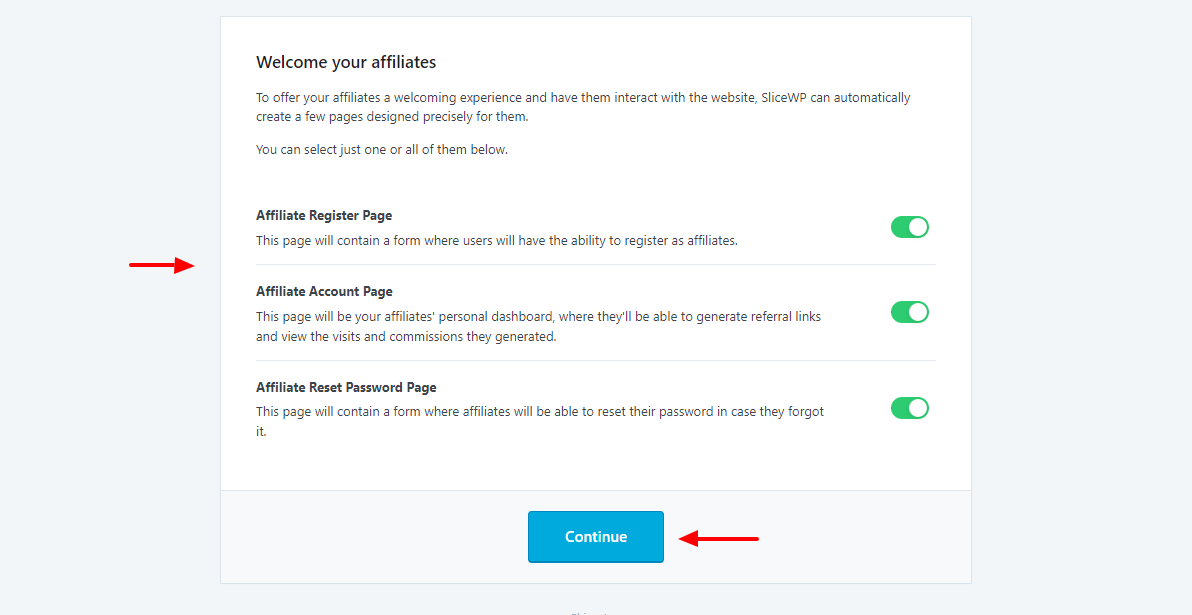Select the Affiliate Reset Password Page label
This screenshot has height=615, width=1192.
tap(346, 387)
